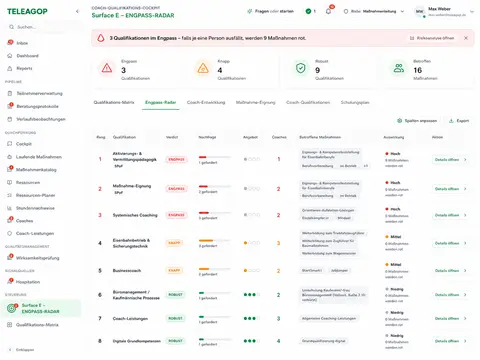Open Ressourcen icon in sidebar
This screenshot has height=360, width=480.
(9, 182)
